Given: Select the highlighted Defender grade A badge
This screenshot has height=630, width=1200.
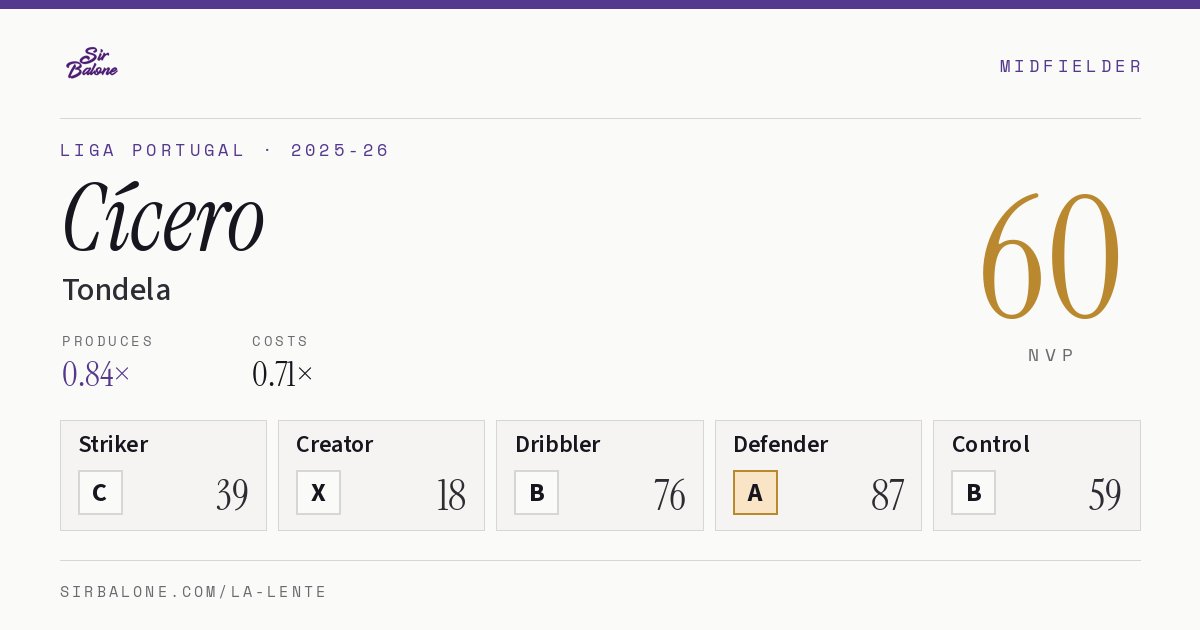Looking at the screenshot, I should (755, 492).
